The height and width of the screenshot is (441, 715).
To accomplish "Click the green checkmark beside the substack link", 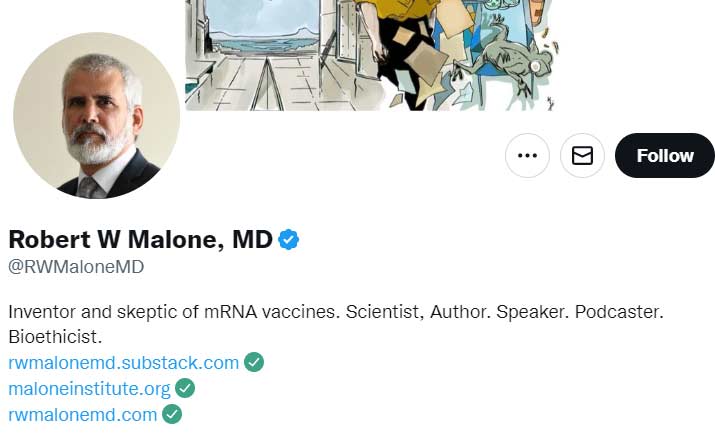I will pos(254,362).
